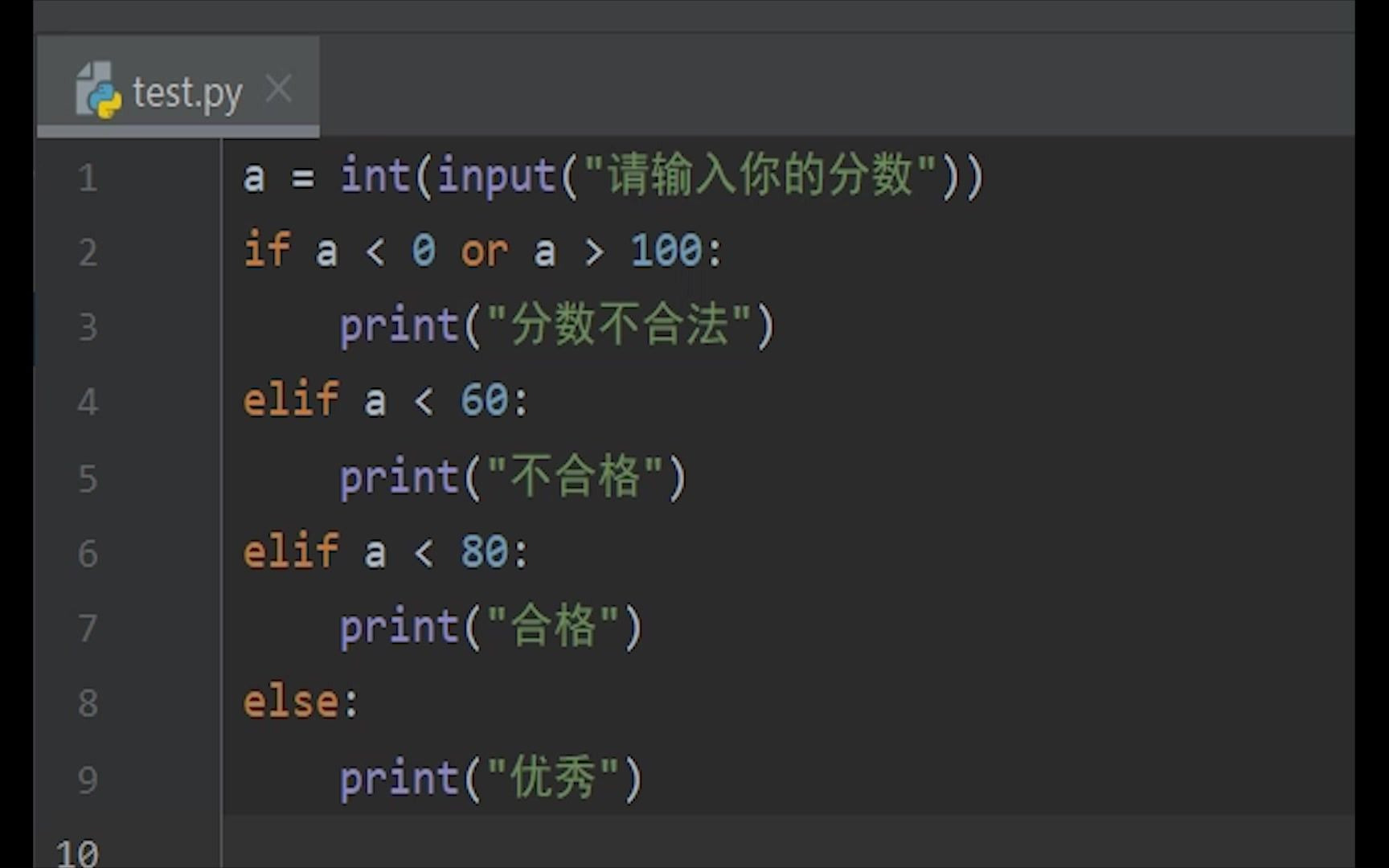Click line number 6 in the gutter
Screen dimensions: 1389x868
tap(88, 554)
